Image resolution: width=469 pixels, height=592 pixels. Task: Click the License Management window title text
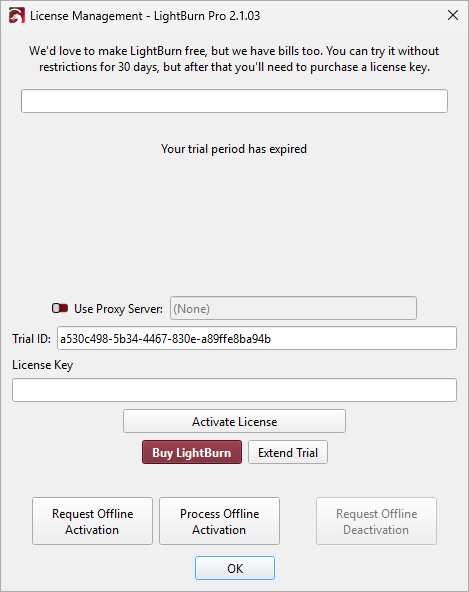point(145,16)
